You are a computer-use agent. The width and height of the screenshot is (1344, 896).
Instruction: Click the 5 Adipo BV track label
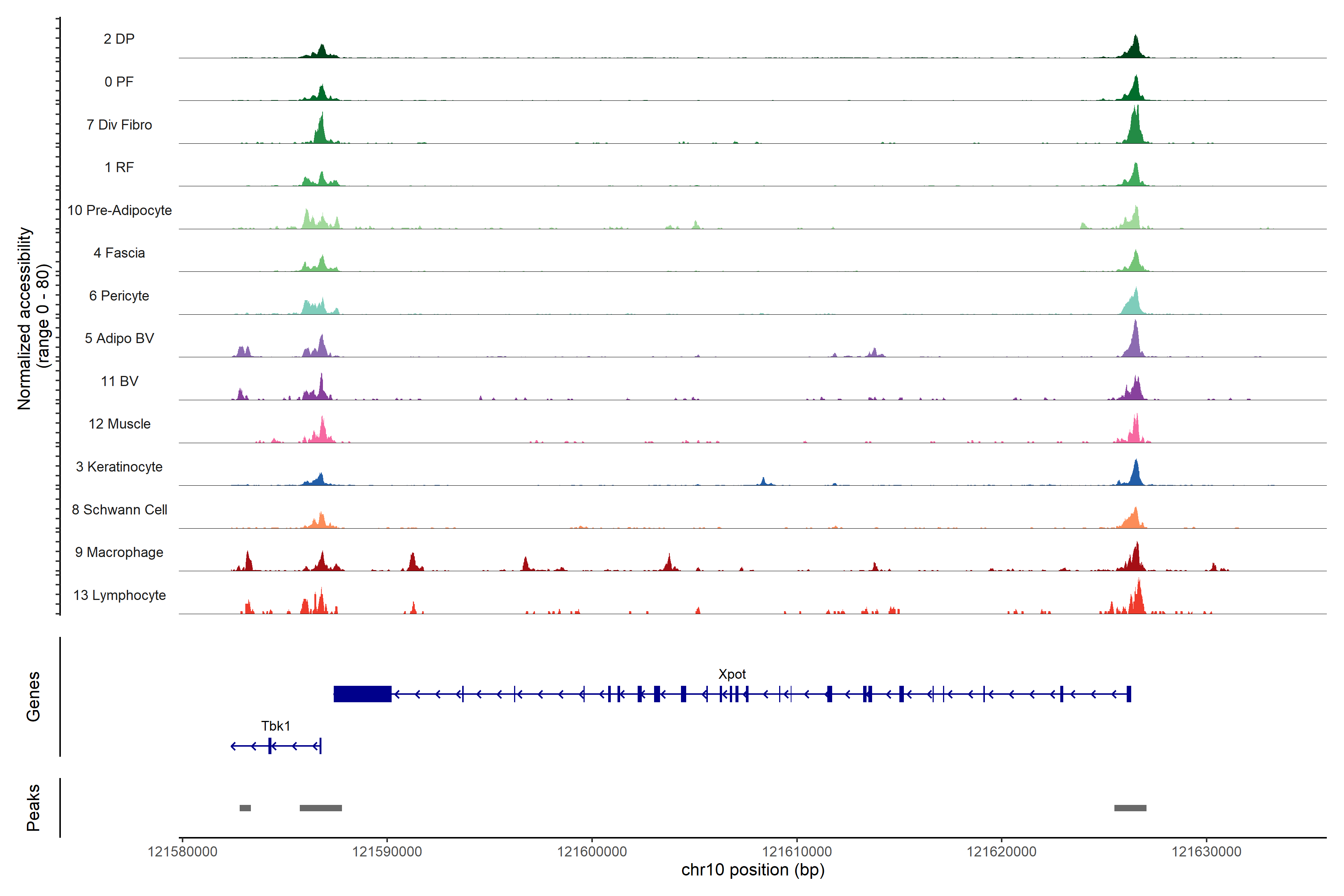coord(119,338)
